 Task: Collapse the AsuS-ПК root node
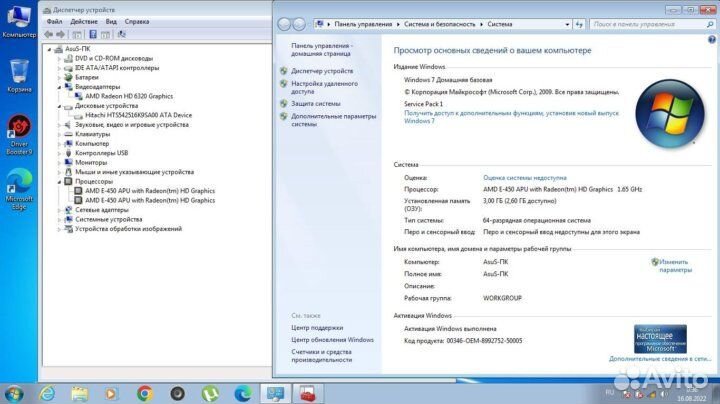click(x=50, y=49)
